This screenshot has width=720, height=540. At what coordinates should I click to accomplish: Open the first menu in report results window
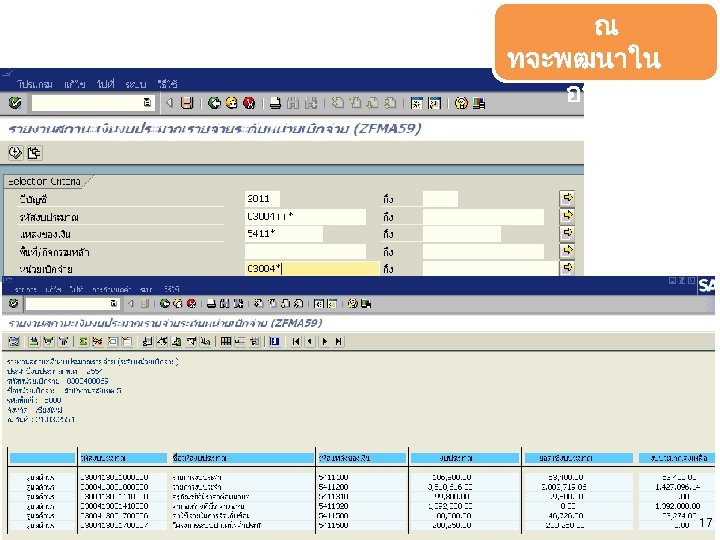(25, 289)
